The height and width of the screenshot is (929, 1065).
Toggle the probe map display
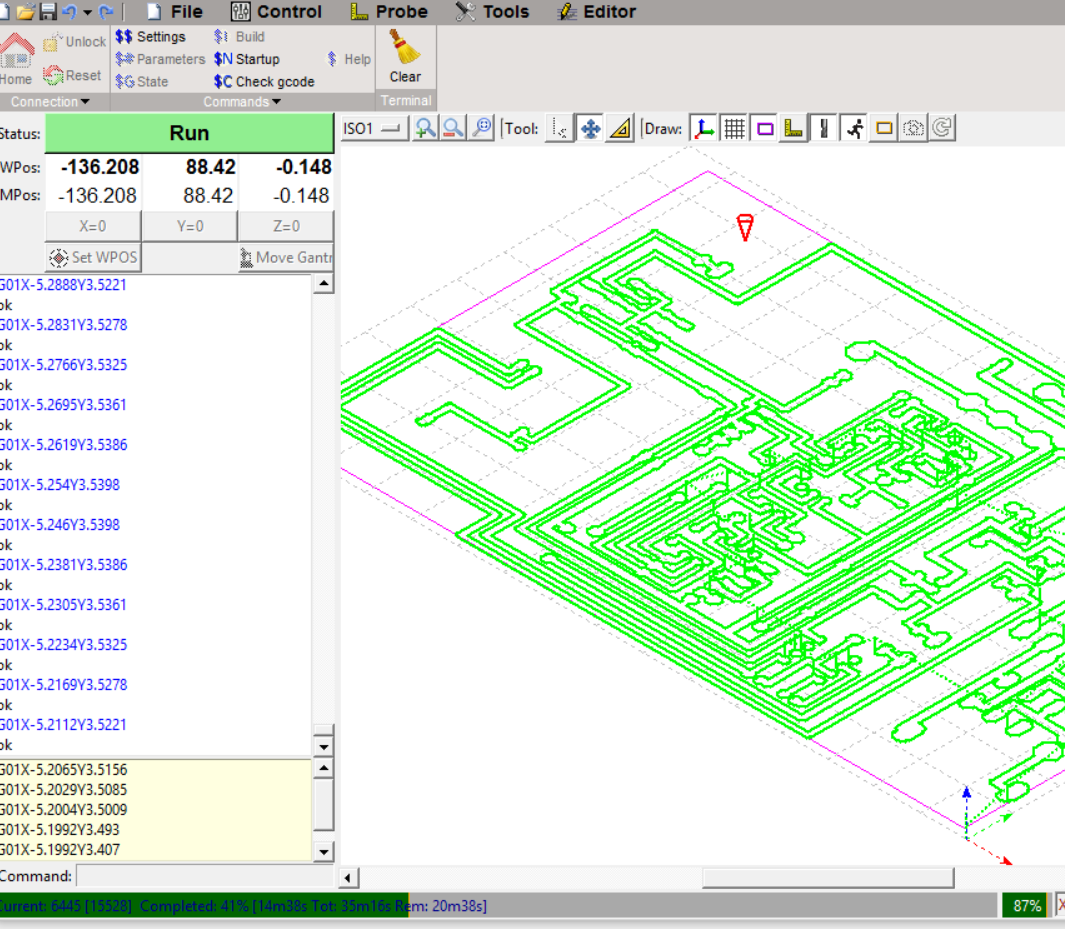coord(794,128)
